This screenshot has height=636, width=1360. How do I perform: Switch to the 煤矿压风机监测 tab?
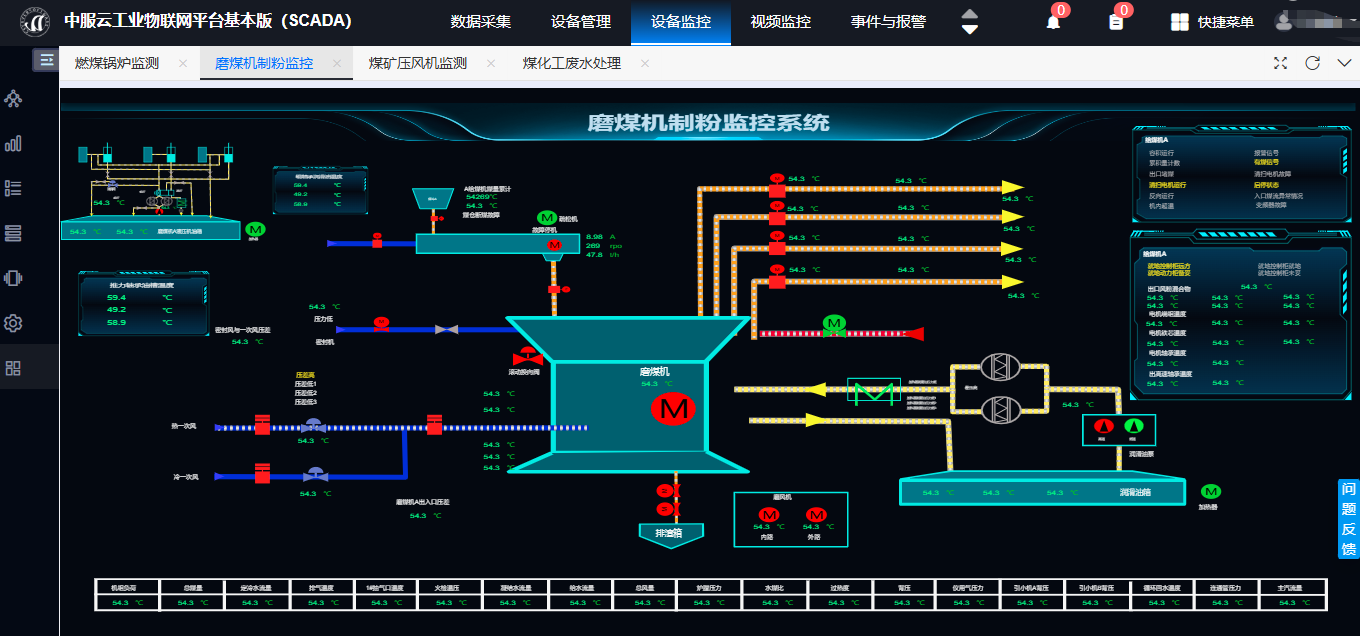click(x=418, y=63)
